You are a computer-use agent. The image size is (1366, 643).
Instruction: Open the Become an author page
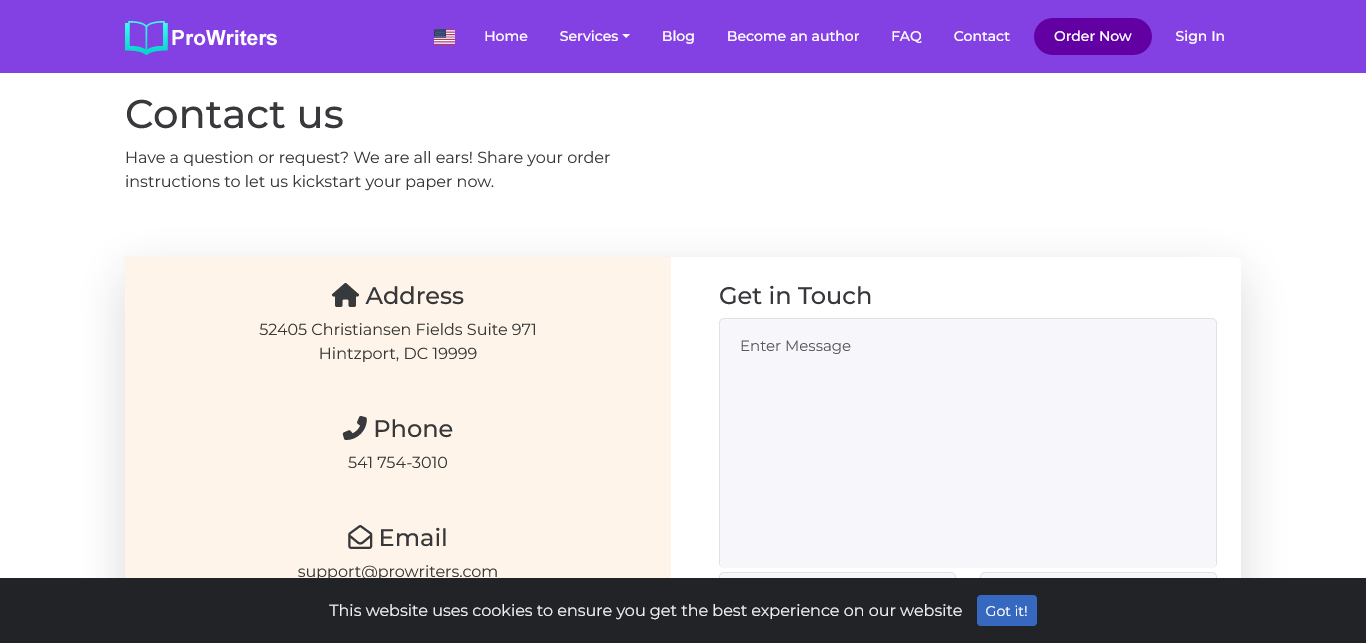pyautogui.click(x=793, y=36)
